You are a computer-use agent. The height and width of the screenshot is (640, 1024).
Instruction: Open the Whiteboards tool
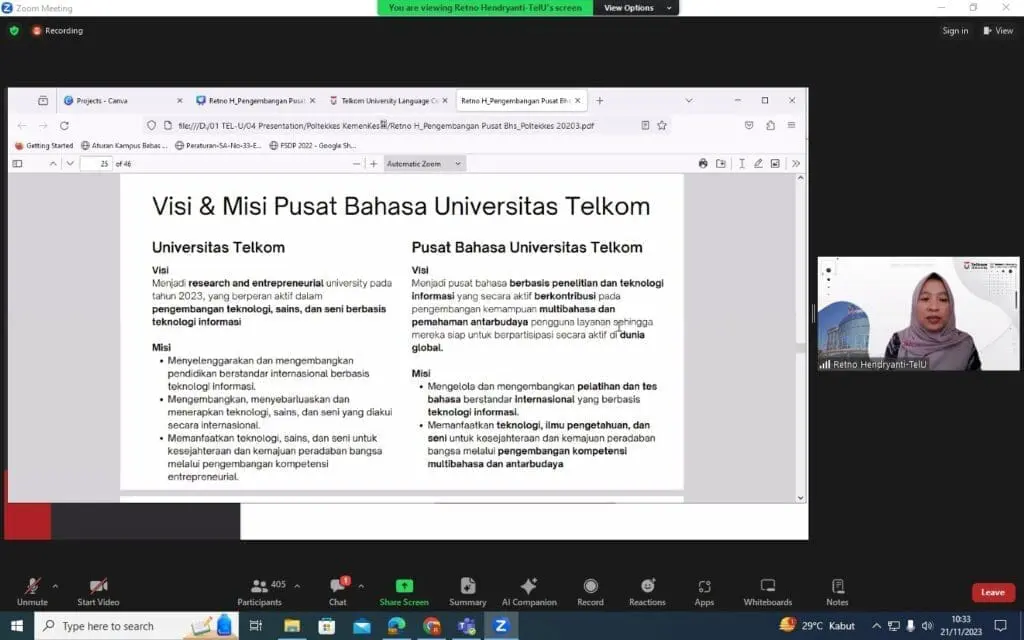click(x=767, y=590)
